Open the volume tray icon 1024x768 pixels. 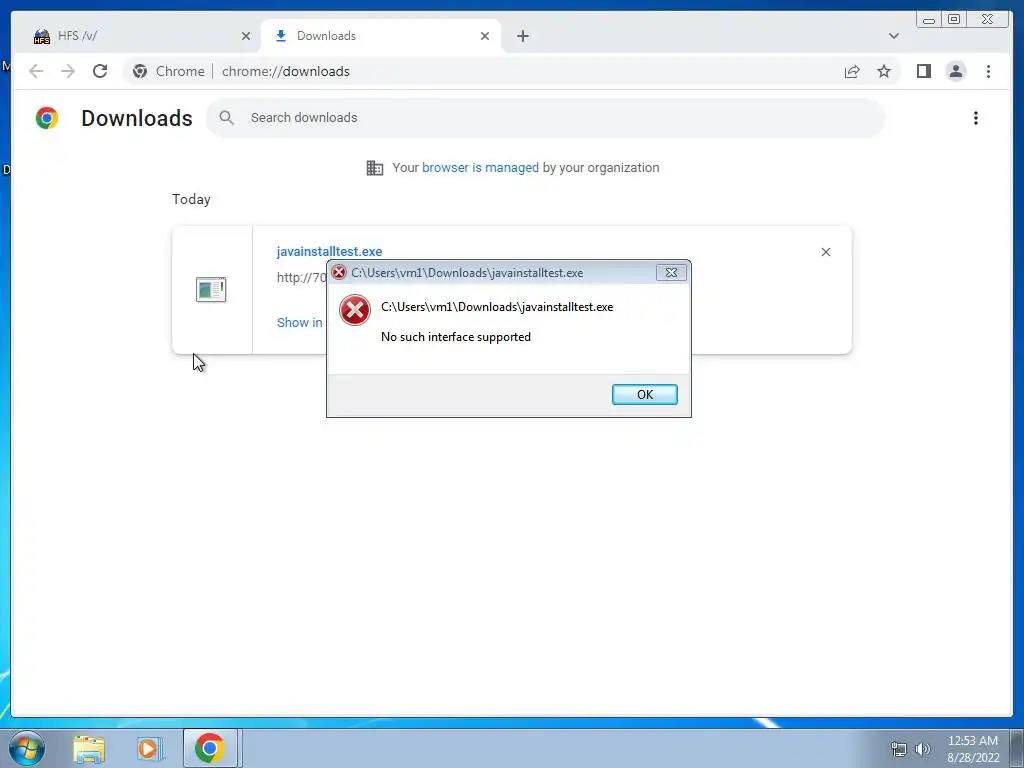coord(923,749)
